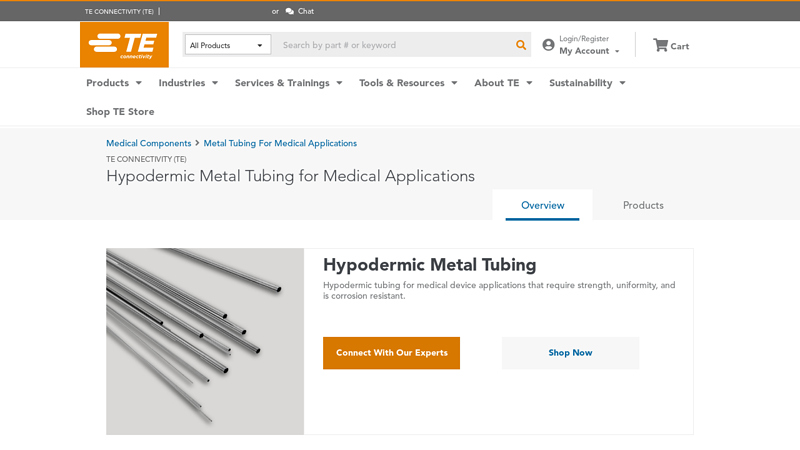Open the Tools & Resources menu

402,83
